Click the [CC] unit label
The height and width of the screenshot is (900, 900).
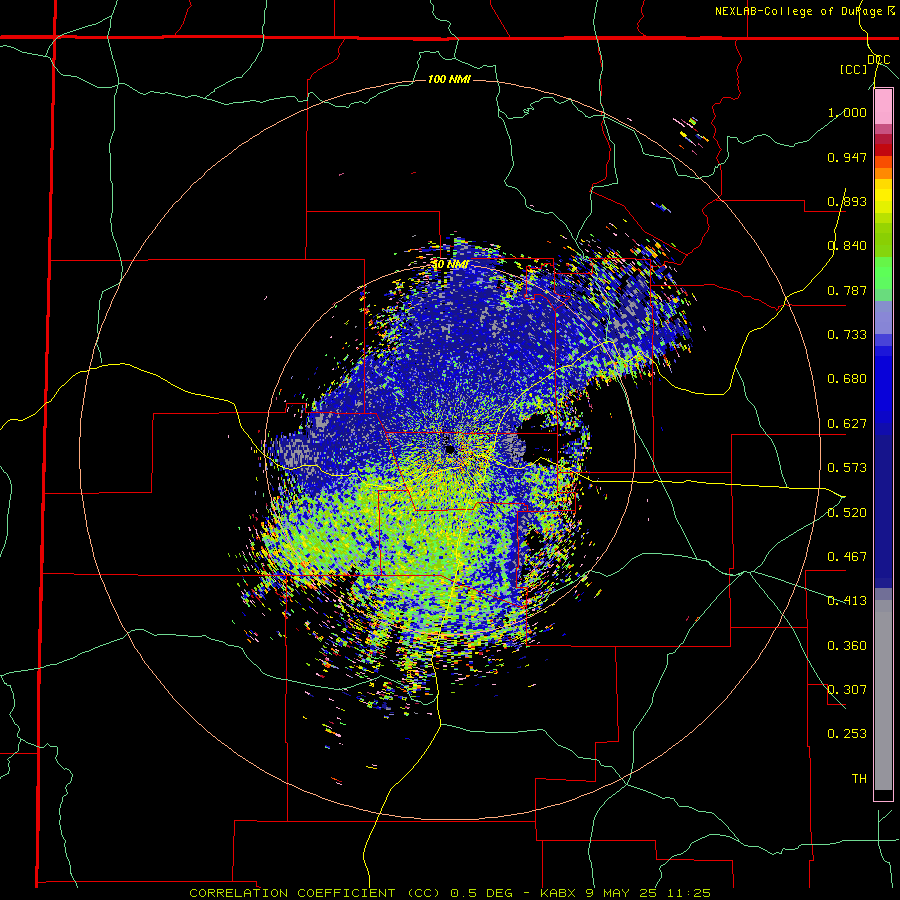tap(854, 69)
